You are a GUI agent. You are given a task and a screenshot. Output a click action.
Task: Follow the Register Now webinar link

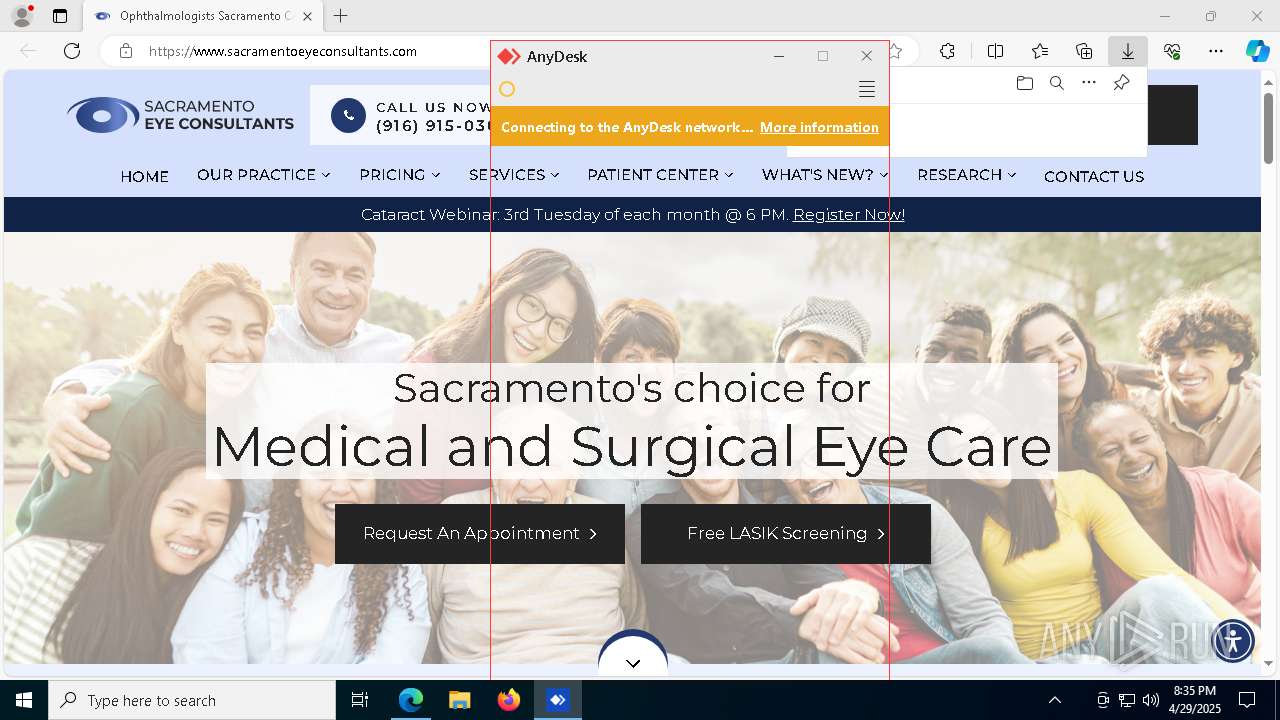pos(849,215)
